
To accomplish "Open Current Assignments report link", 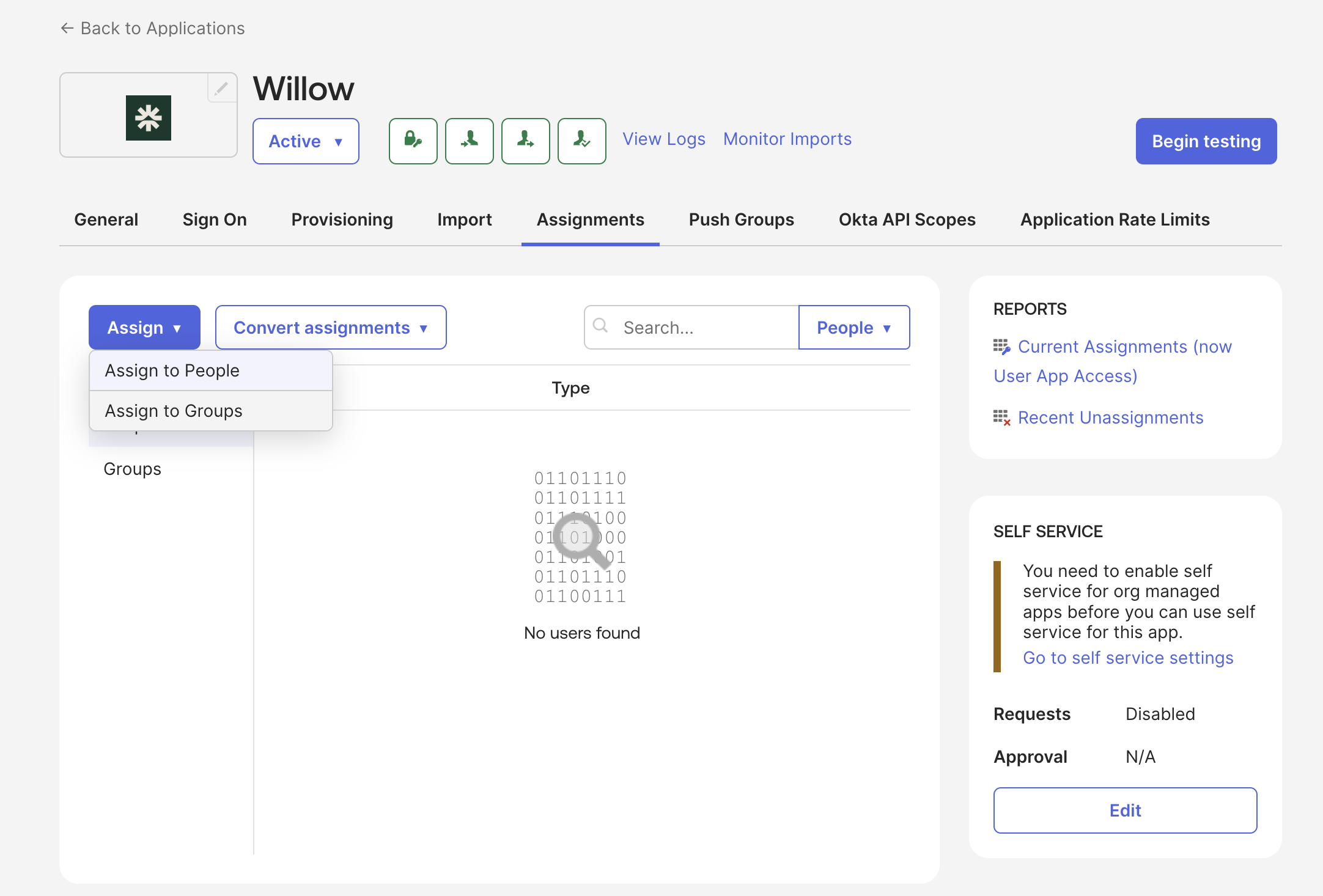I will coord(1113,361).
